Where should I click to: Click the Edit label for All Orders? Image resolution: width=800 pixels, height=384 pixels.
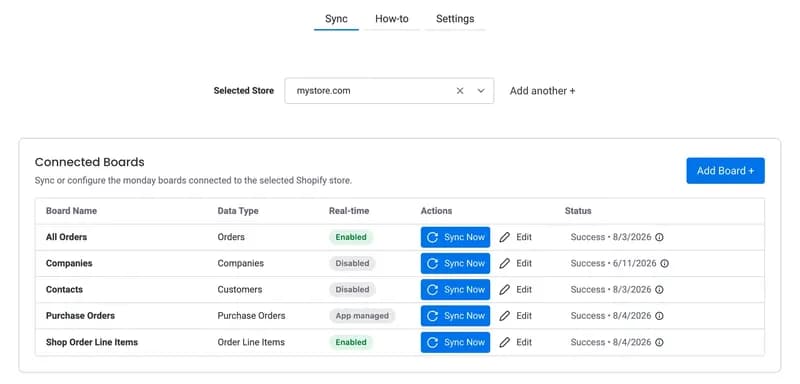point(524,237)
